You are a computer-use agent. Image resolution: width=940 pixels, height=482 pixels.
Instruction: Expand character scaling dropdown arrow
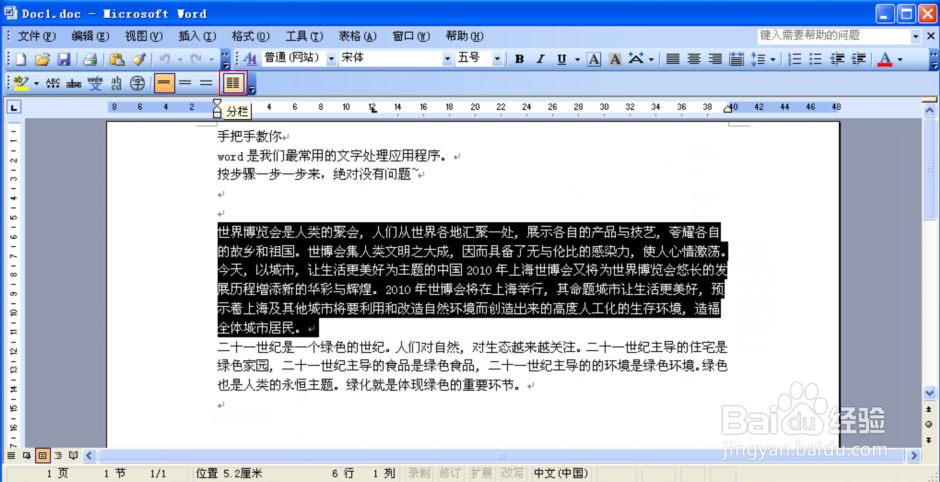[x=651, y=59]
